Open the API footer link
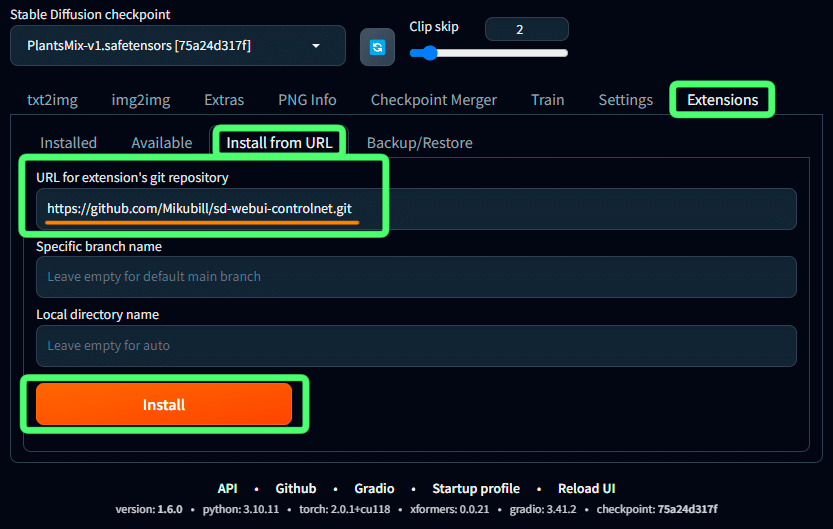The width and height of the screenshot is (833, 529). click(x=227, y=489)
